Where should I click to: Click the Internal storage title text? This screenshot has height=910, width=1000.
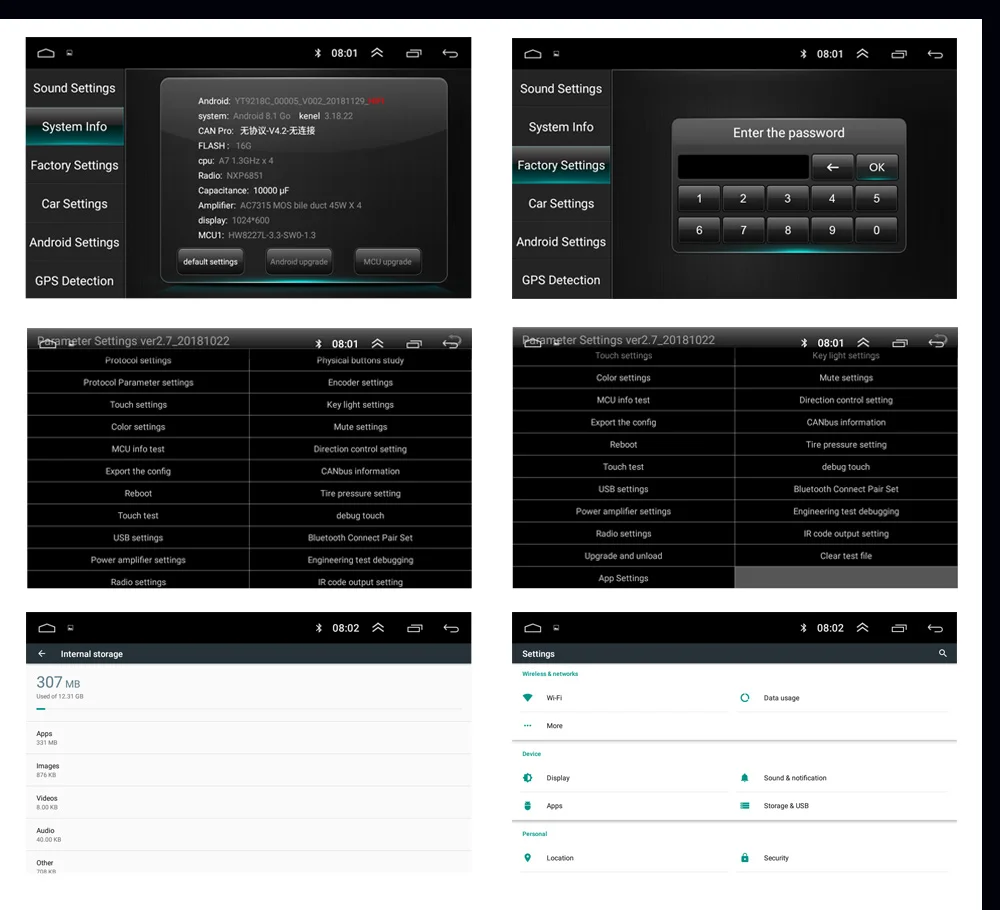[x=92, y=654]
